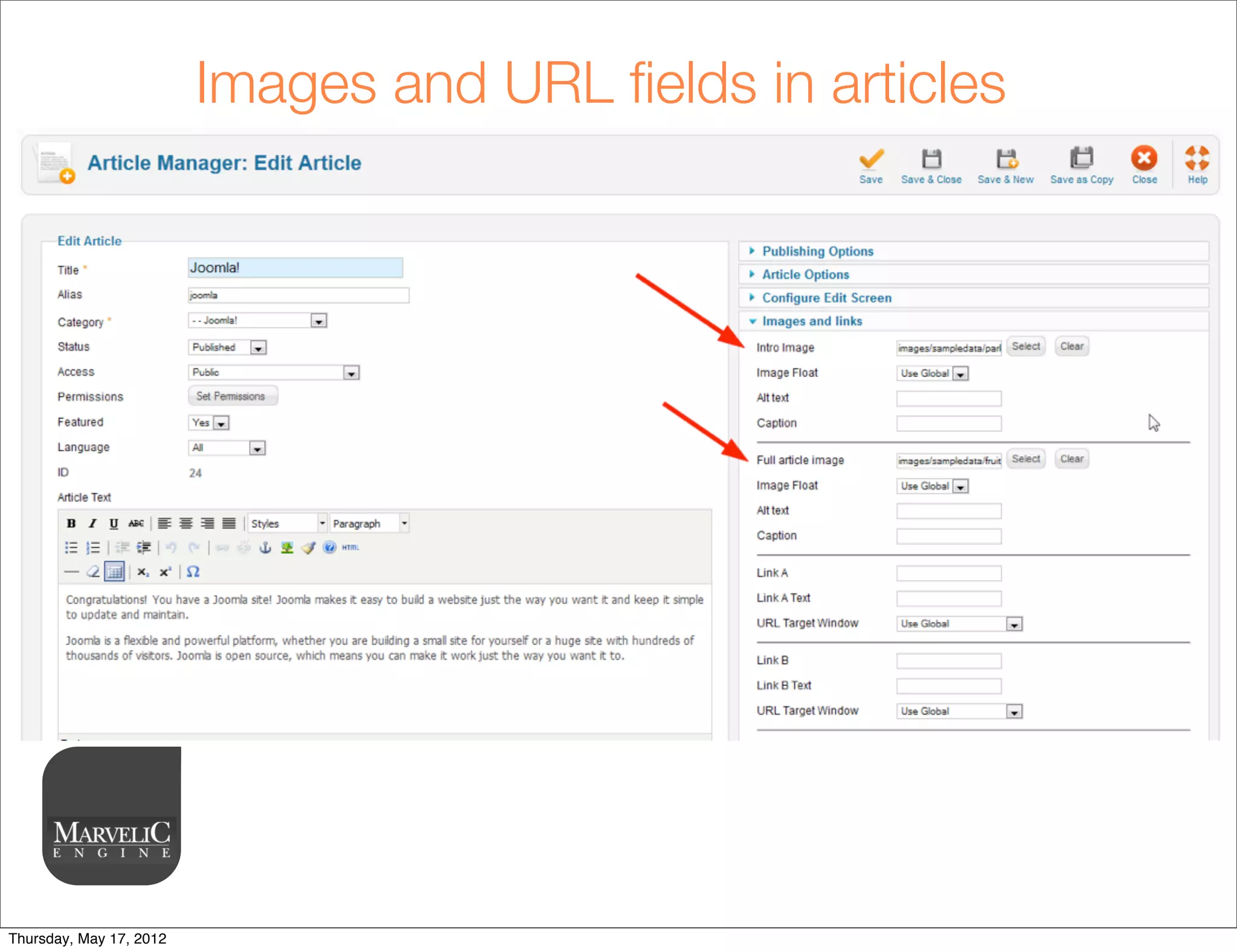Image resolution: width=1237 pixels, height=952 pixels.
Task: Click the Title input field
Action: (295, 268)
